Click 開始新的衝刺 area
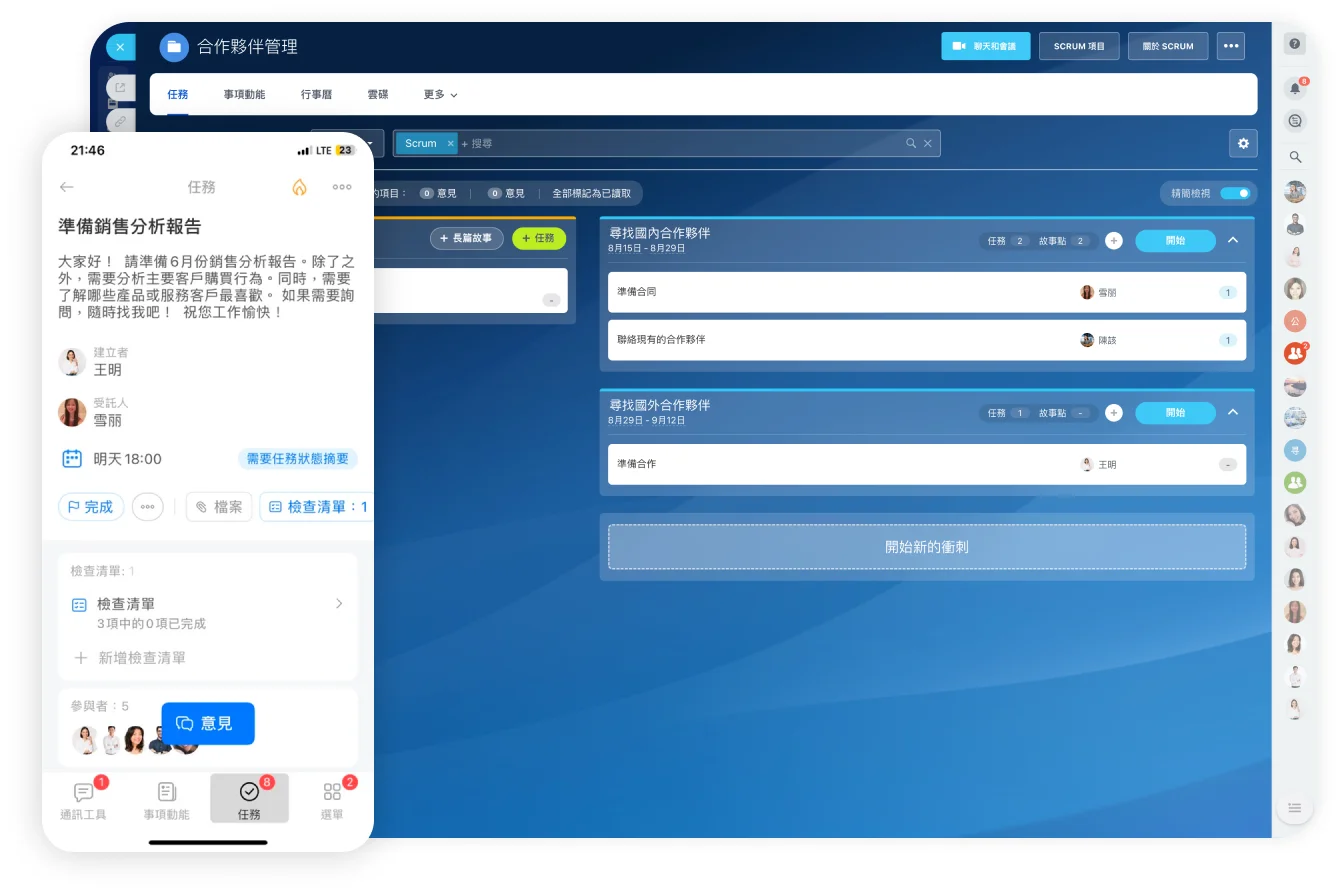 tap(927, 547)
